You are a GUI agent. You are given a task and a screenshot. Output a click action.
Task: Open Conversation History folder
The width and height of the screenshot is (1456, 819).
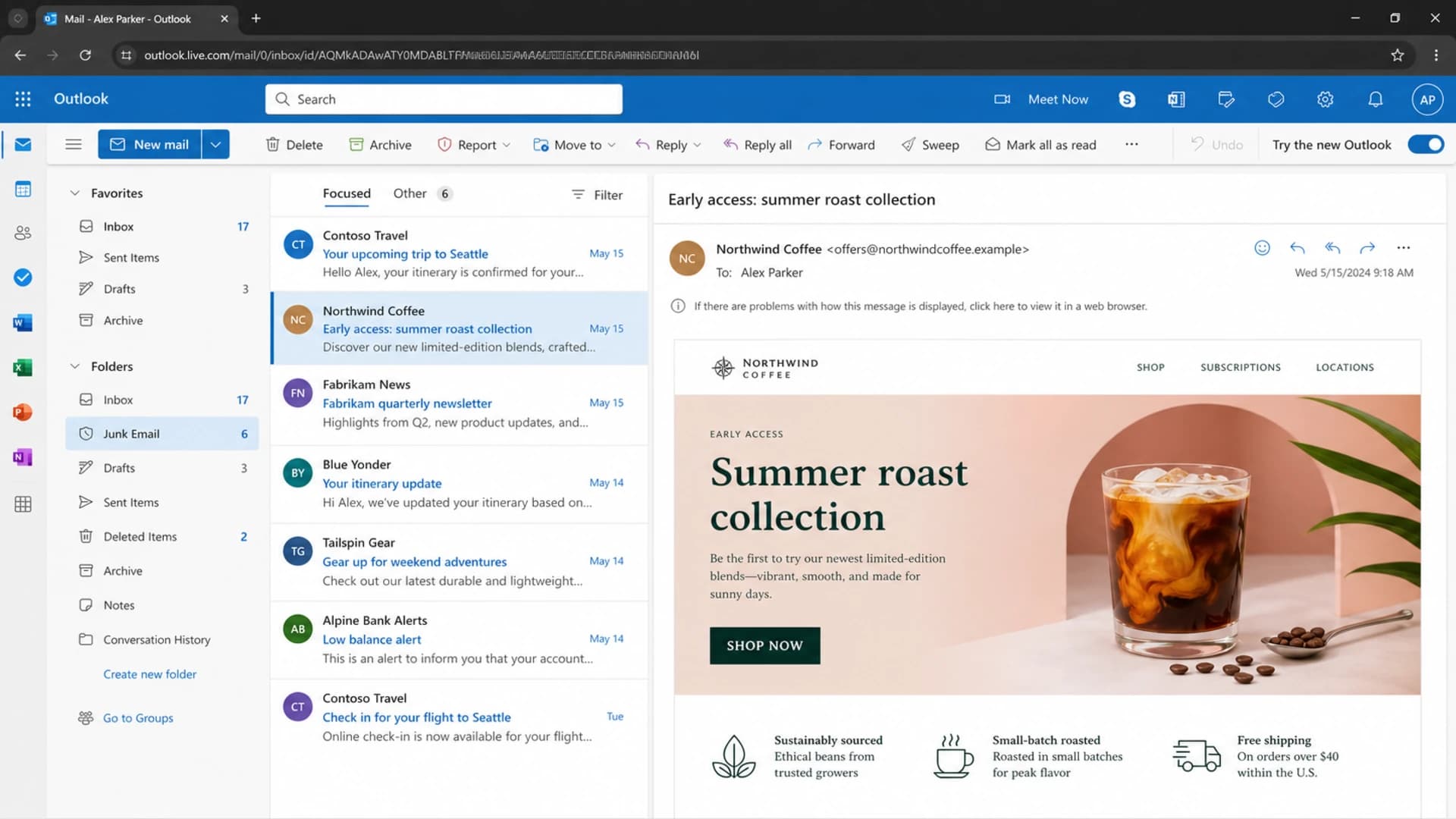162,639
